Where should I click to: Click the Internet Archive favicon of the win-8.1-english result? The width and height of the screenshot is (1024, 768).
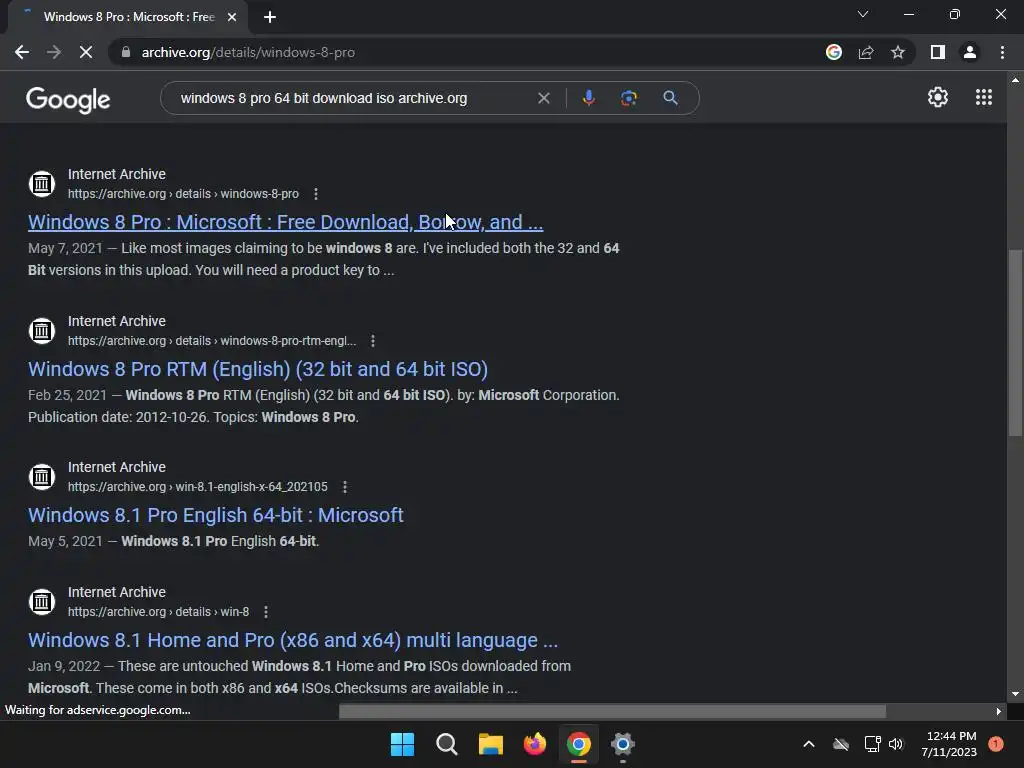(x=42, y=477)
